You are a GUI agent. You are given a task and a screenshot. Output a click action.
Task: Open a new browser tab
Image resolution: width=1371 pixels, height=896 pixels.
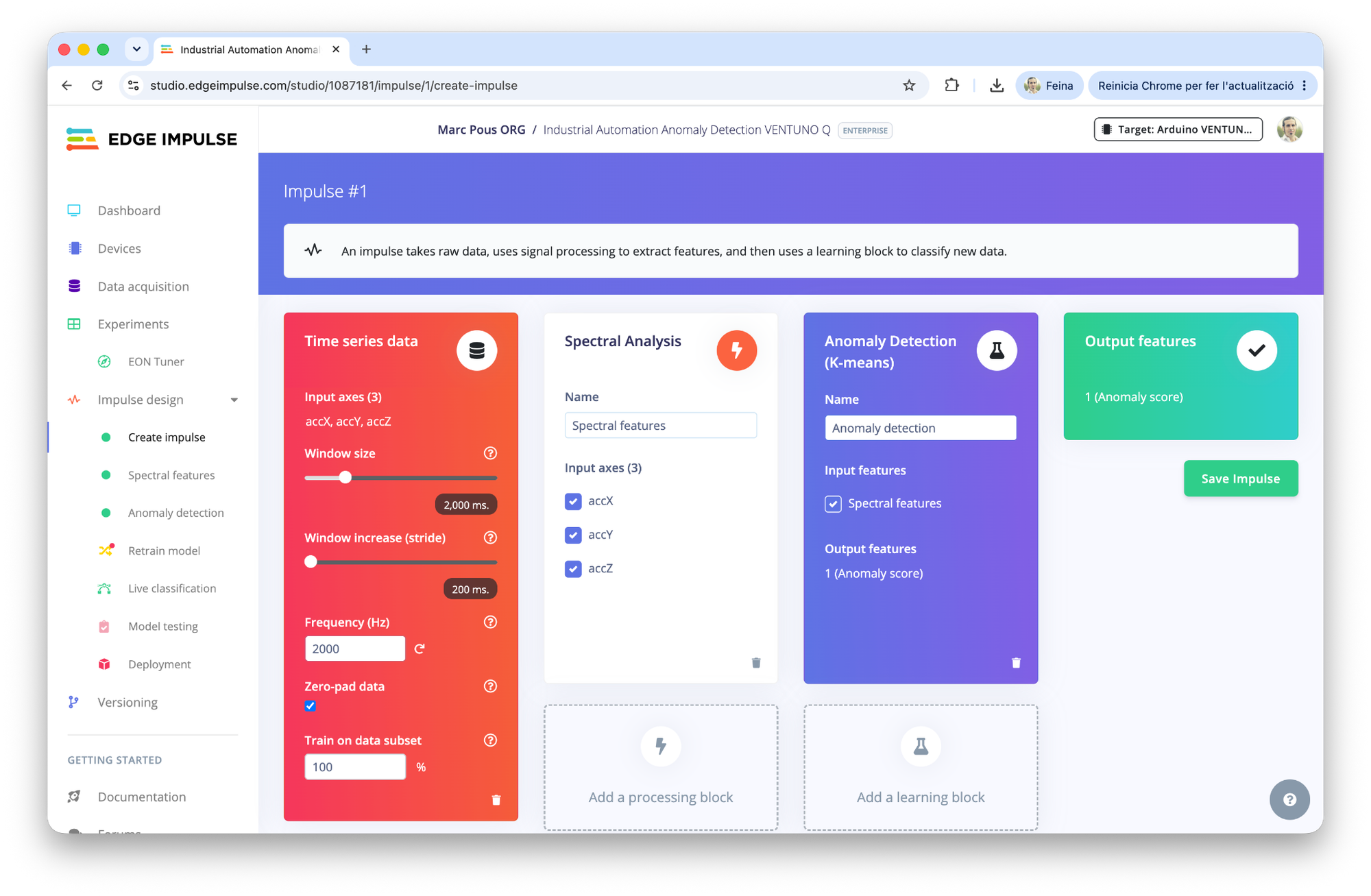(x=366, y=49)
